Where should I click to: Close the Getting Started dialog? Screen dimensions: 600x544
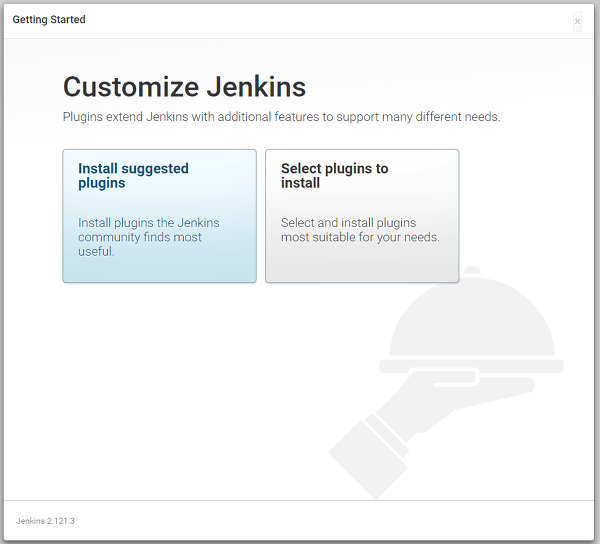pos(577,21)
